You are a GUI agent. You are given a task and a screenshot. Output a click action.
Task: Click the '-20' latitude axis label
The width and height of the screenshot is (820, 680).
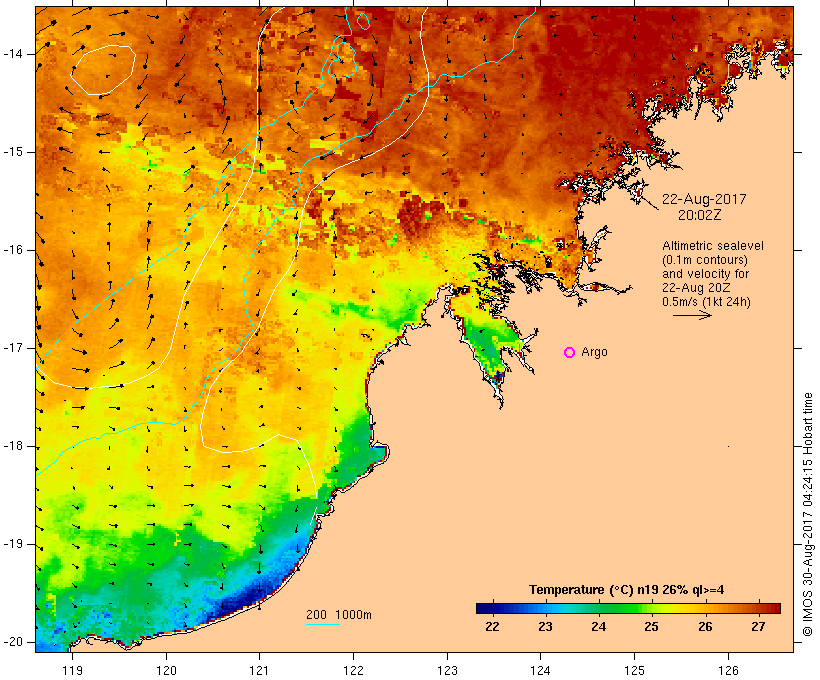point(13,642)
